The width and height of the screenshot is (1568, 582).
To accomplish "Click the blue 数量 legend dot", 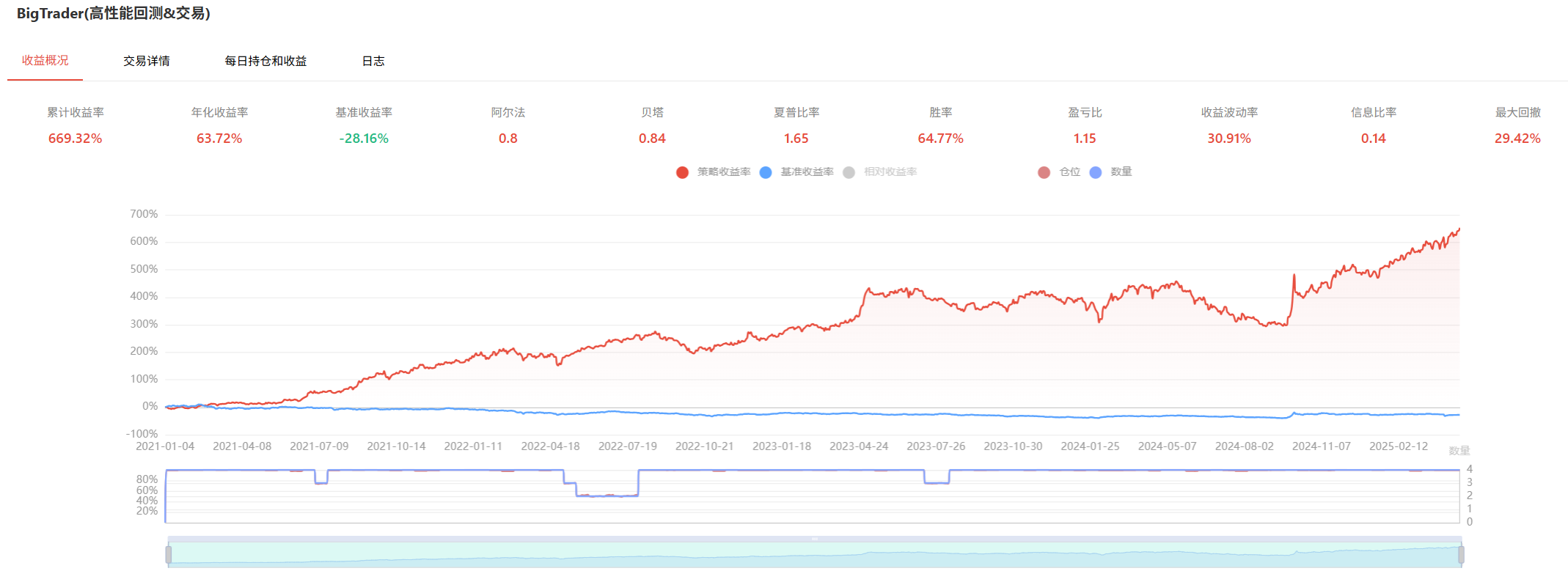I will [x=1096, y=172].
